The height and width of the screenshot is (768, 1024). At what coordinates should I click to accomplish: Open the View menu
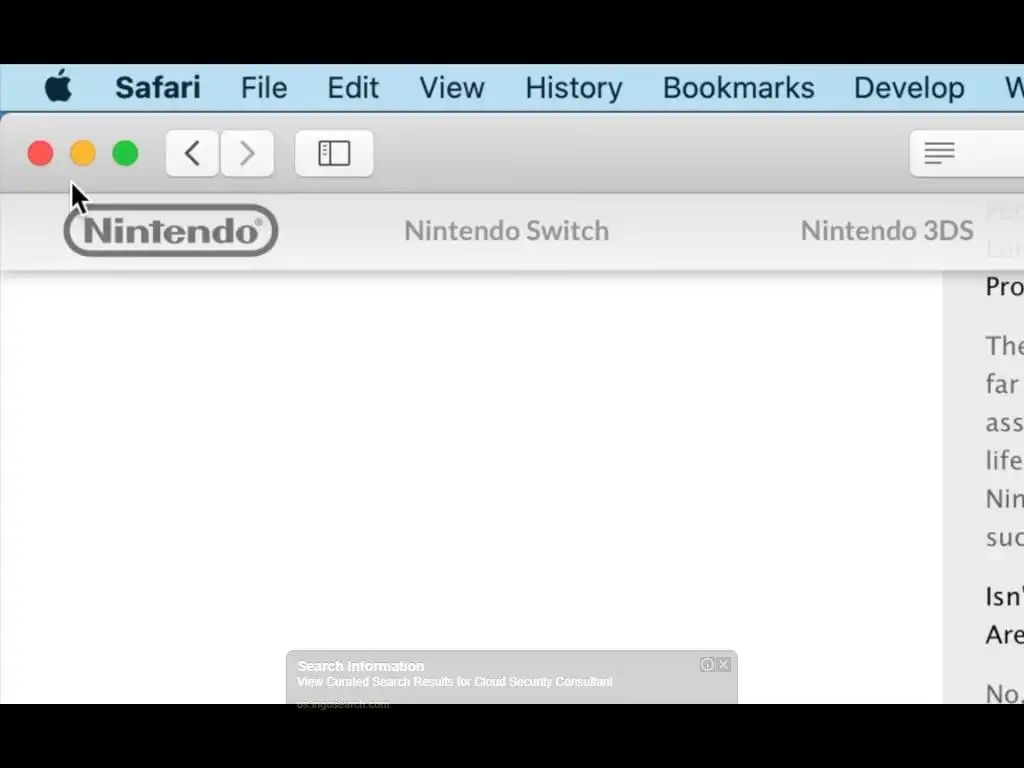pyautogui.click(x=452, y=88)
